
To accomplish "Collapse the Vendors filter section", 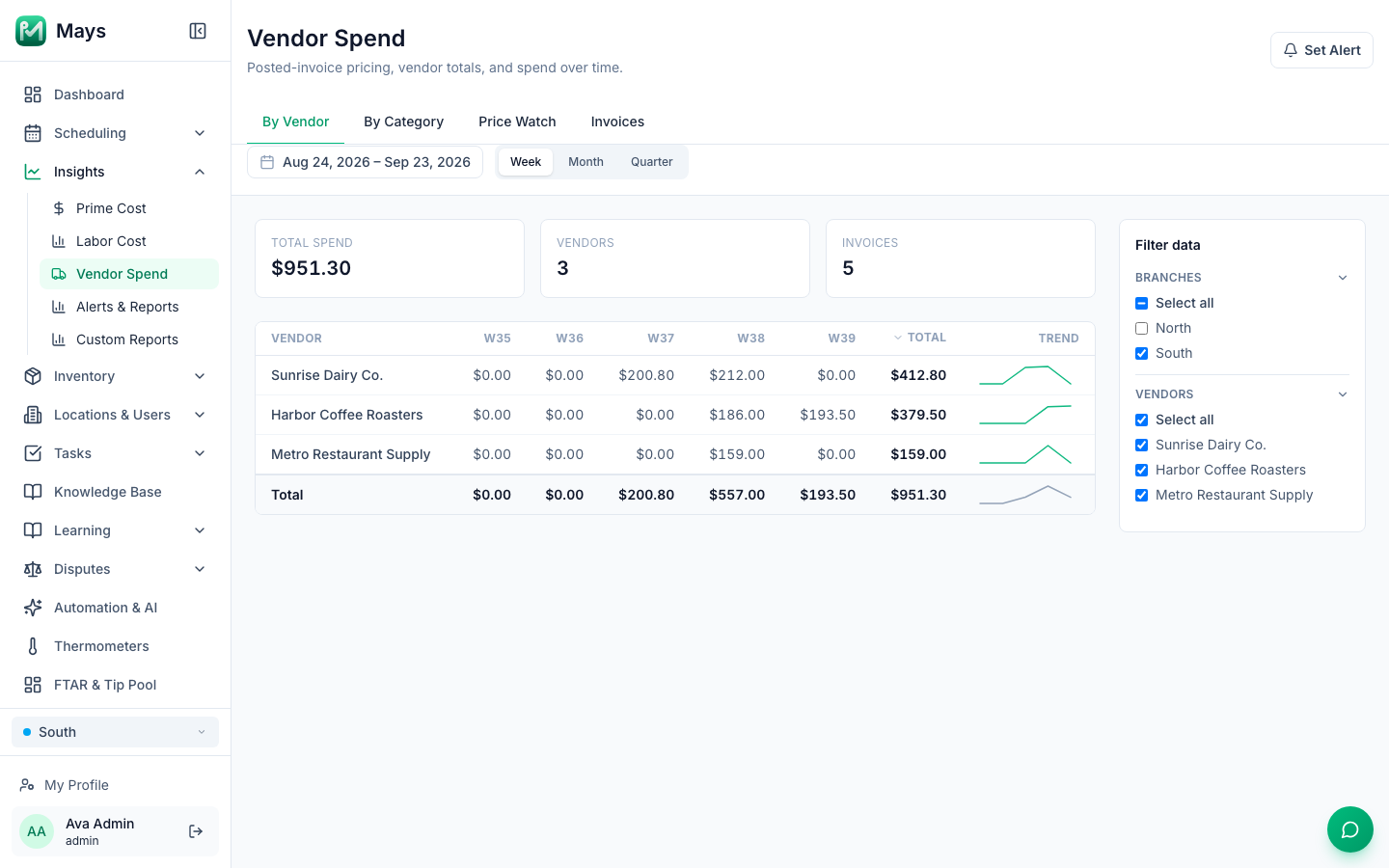I will [x=1342, y=394].
